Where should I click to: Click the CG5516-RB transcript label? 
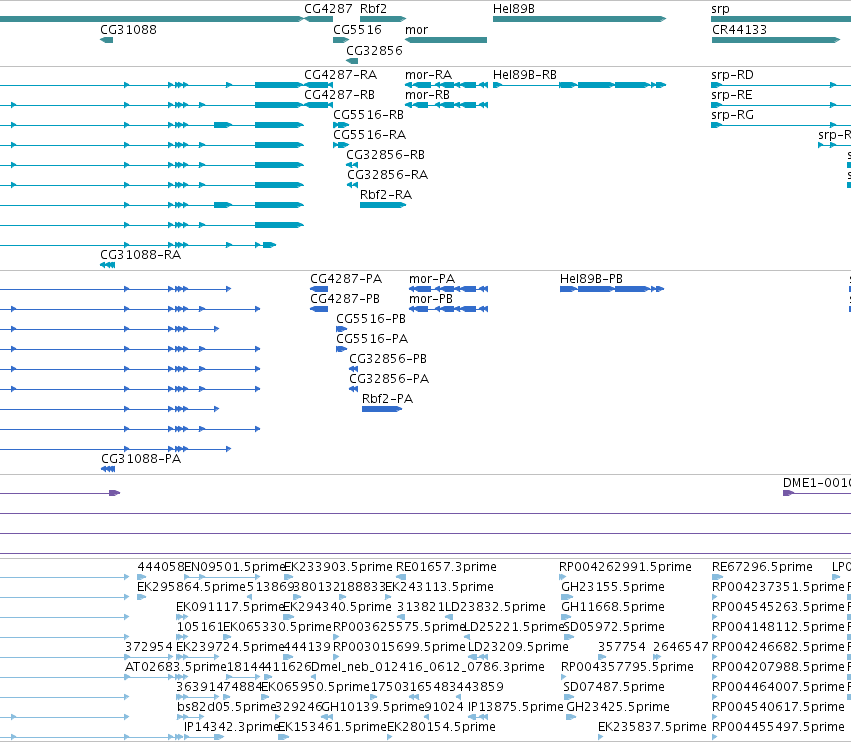pos(369,115)
